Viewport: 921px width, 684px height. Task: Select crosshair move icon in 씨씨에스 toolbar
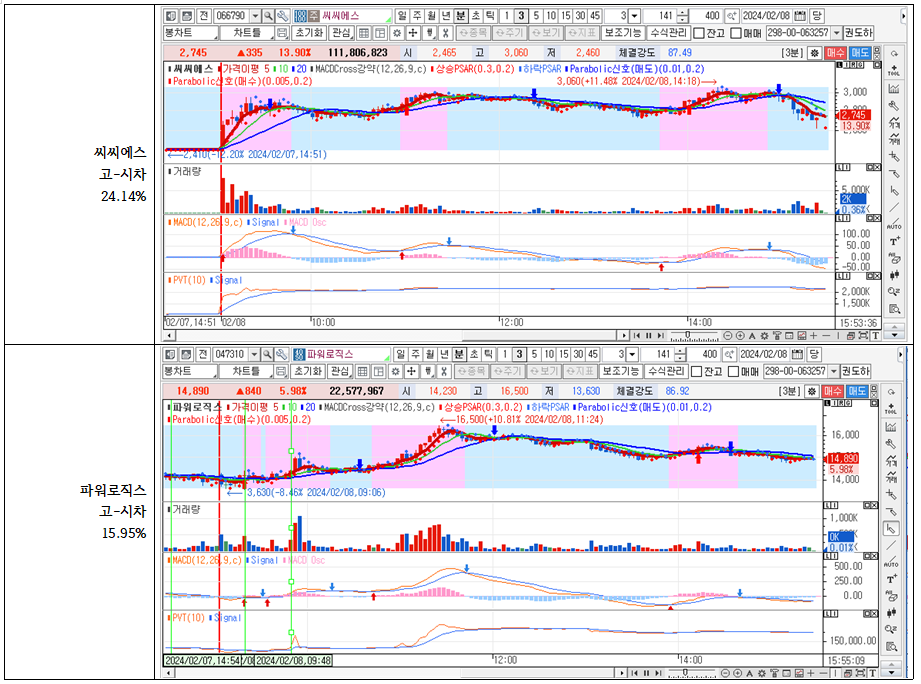[413, 33]
